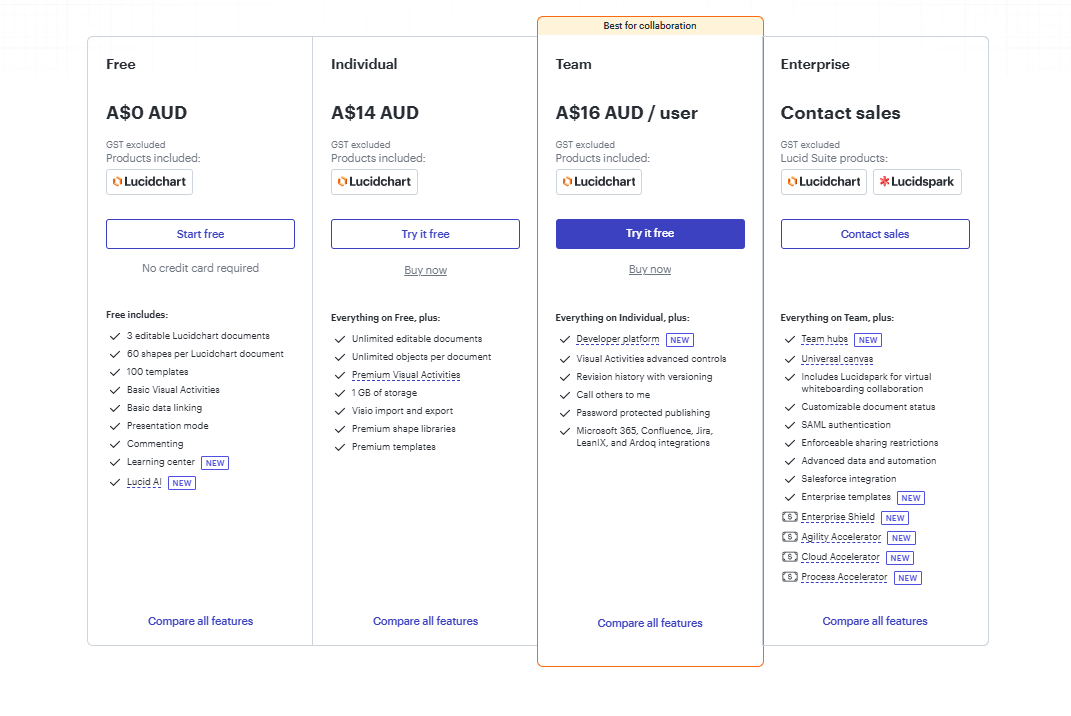Click the Password protected publishing feature

643,413
